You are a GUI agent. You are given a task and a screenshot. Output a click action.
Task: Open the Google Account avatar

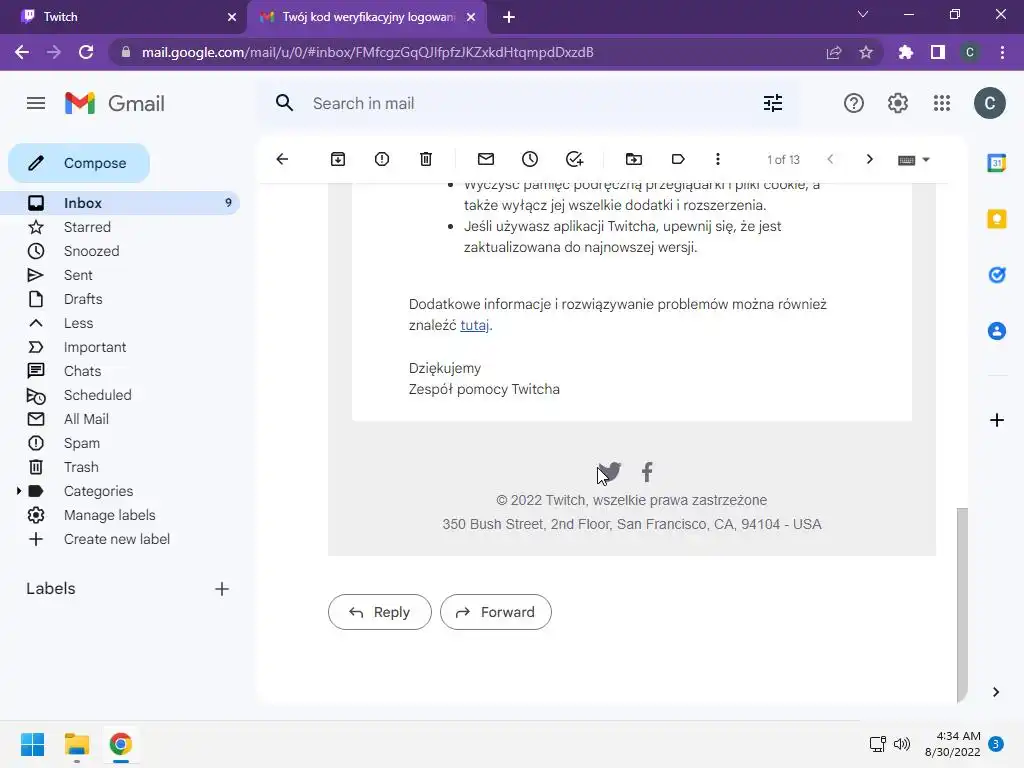tap(989, 103)
